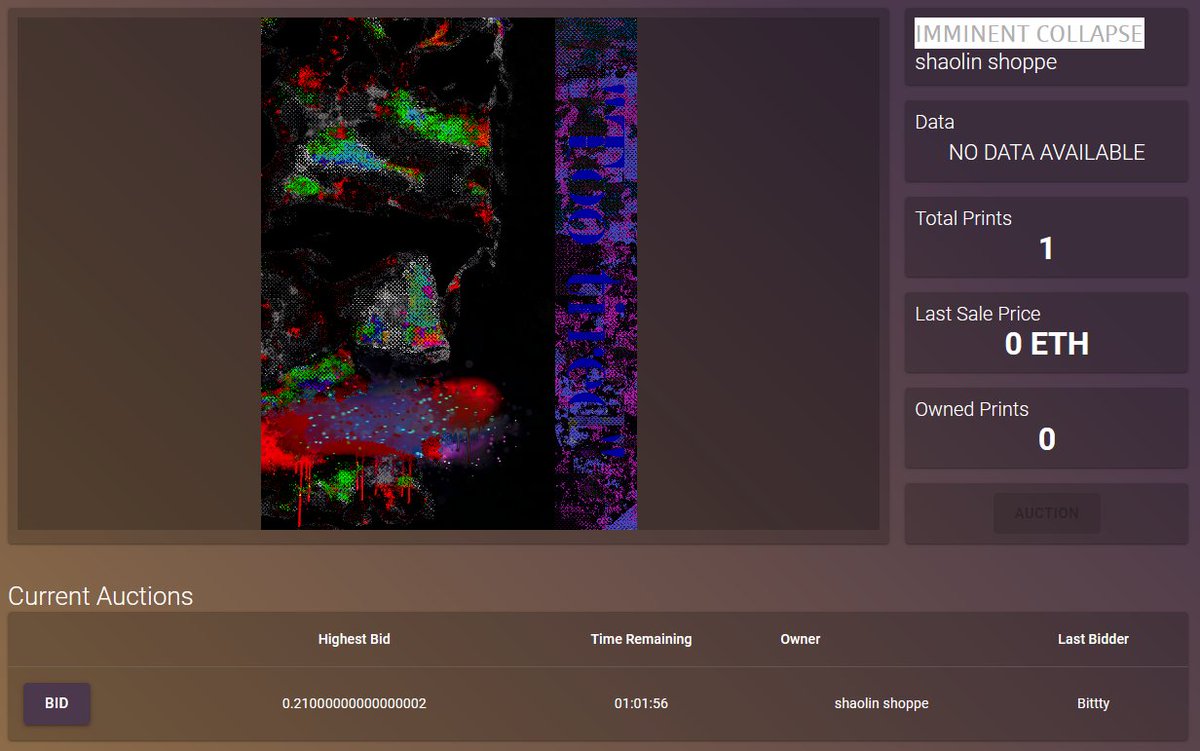Click the BID button in Current Auctions
The width and height of the screenshot is (1200, 751).
pos(57,703)
